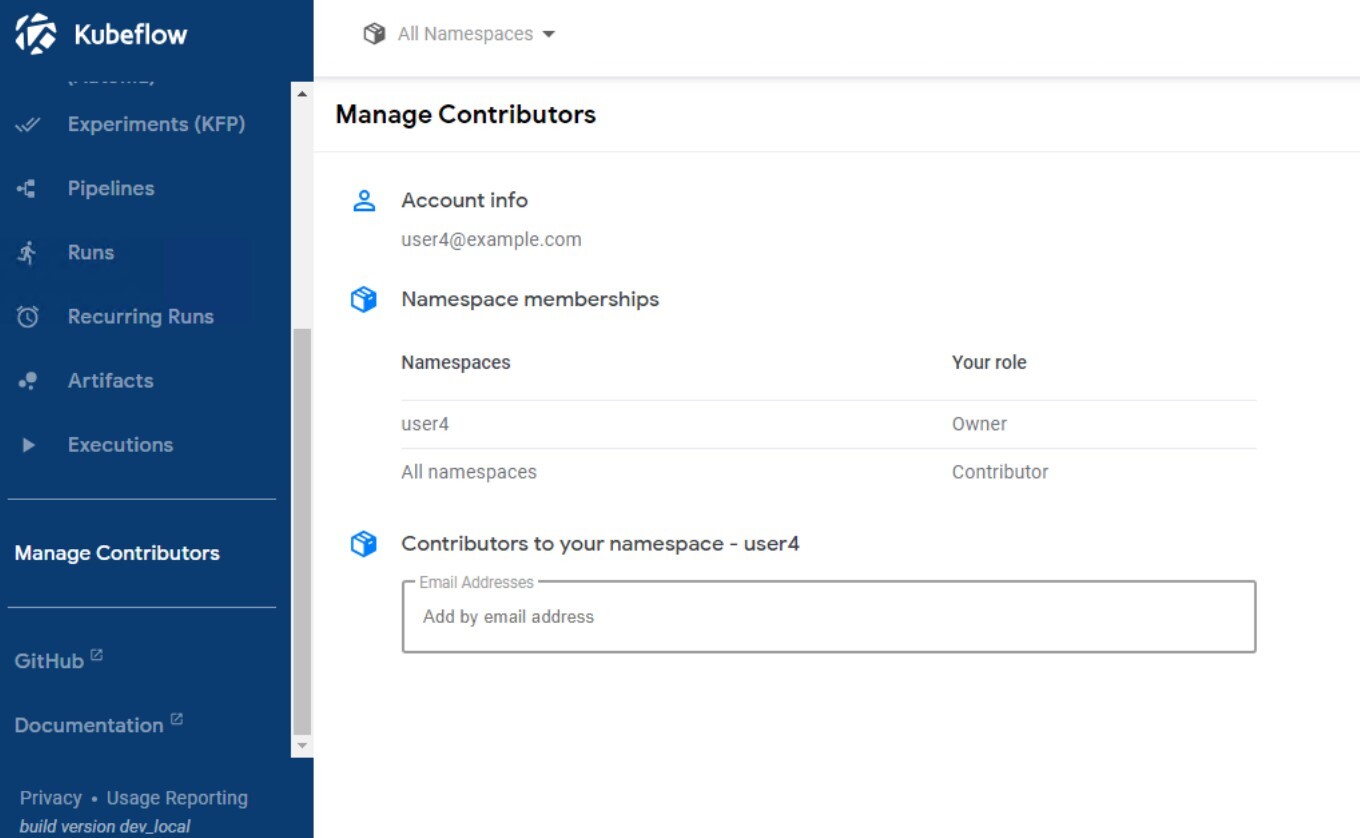Click the cube icon beside Contributors heading
This screenshot has width=1360, height=838.
coord(364,543)
